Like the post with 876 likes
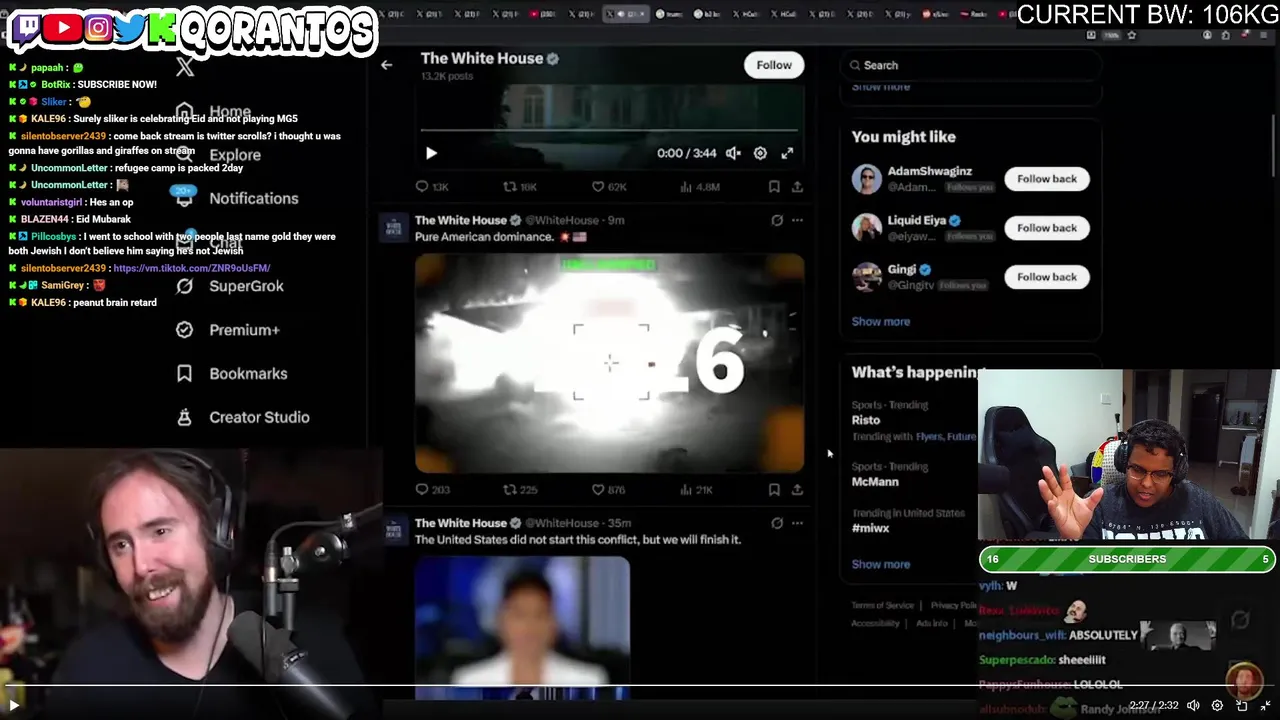 click(609, 490)
